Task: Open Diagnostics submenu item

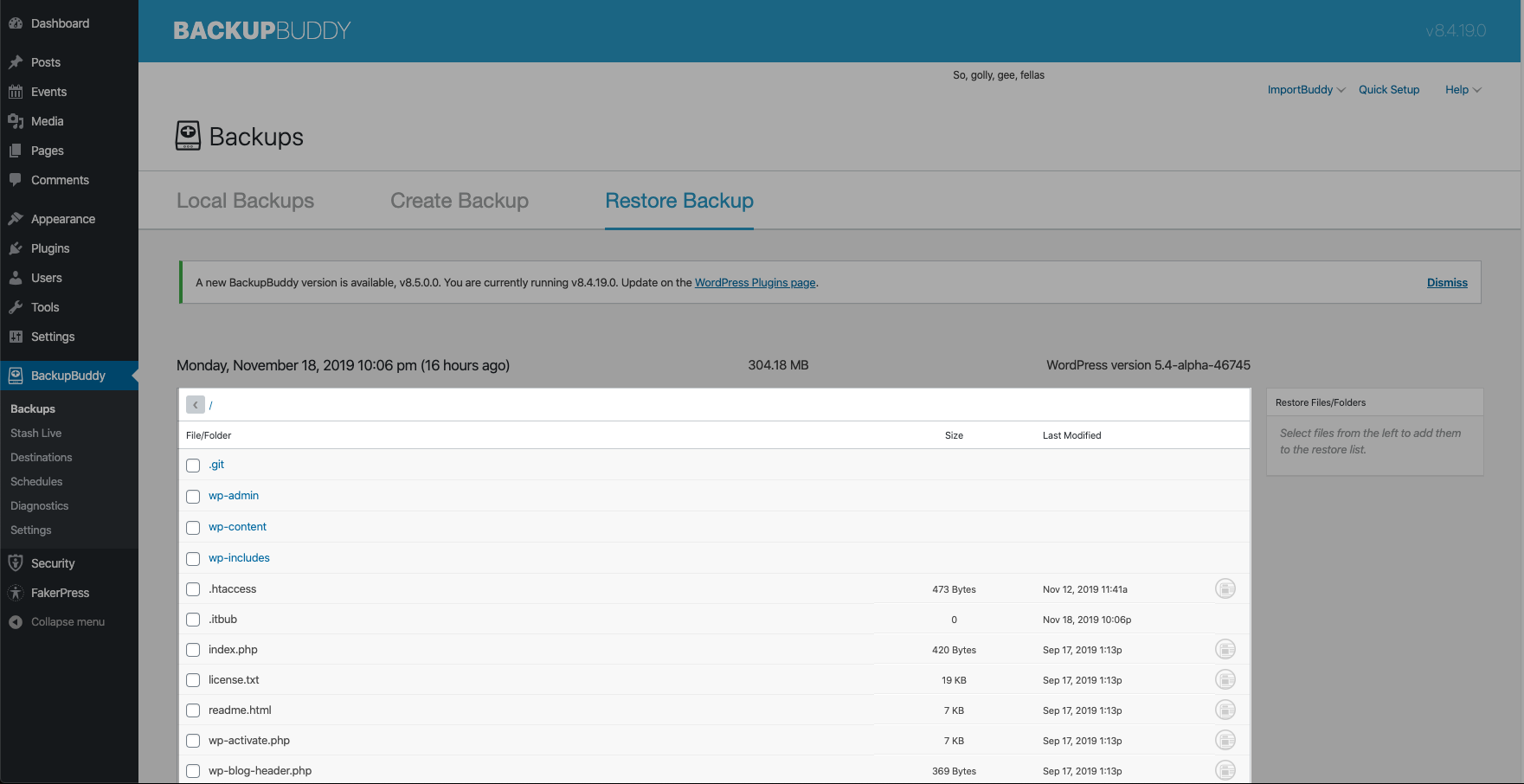Action: click(x=40, y=505)
